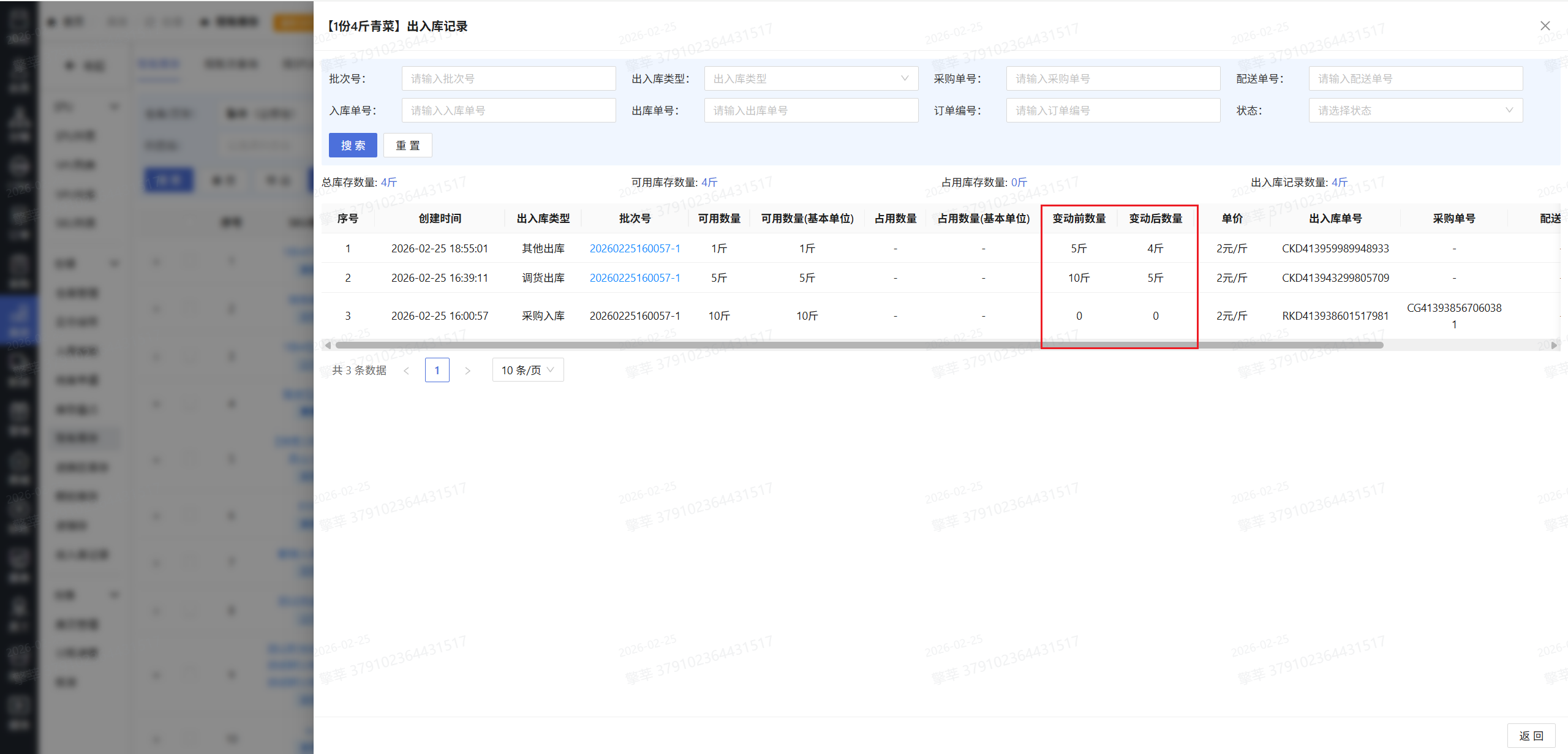Select page 1 in pagination

point(437,370)
